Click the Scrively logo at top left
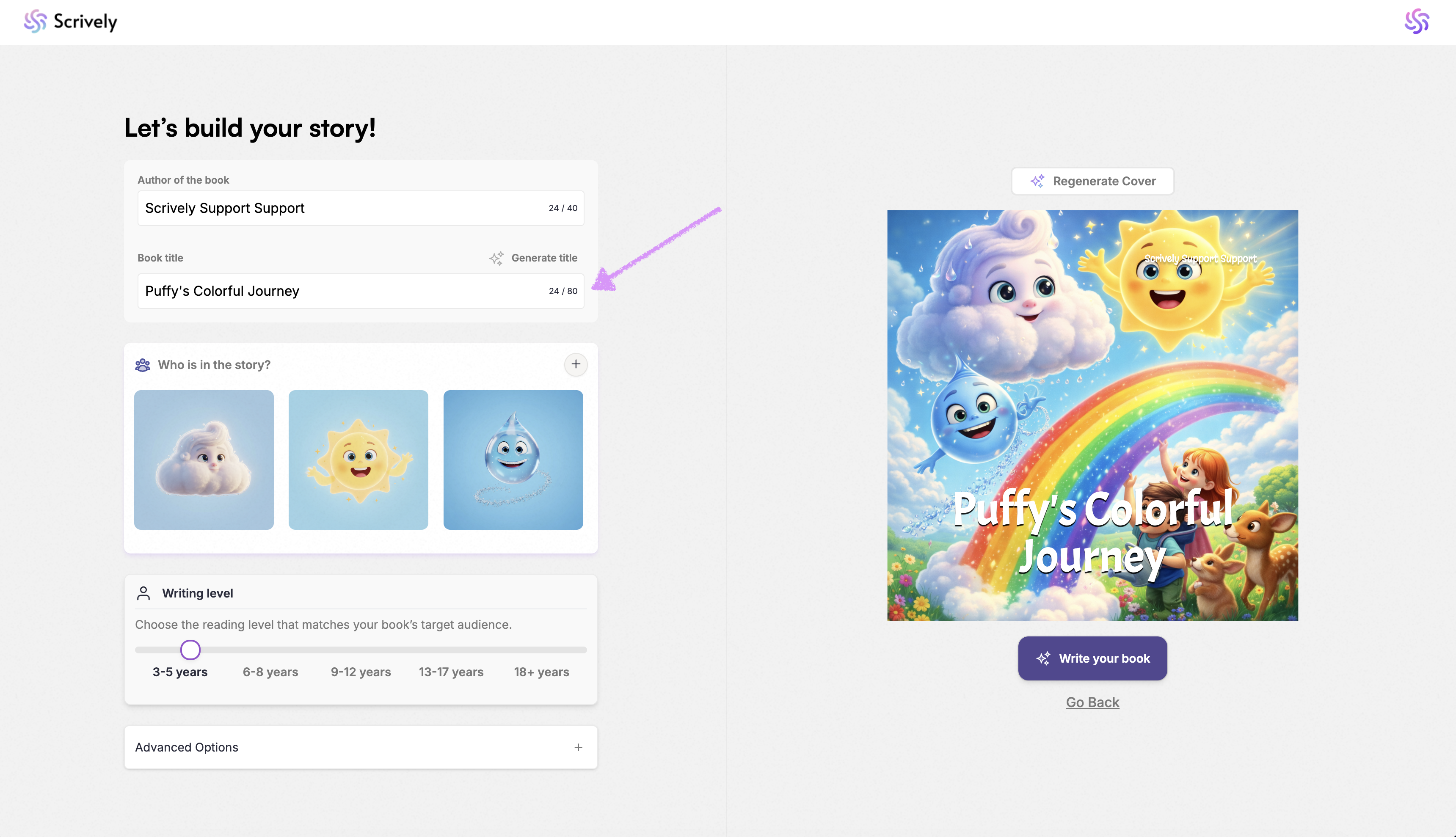This screenshot has width=1456, height=837. coord(70,22)
